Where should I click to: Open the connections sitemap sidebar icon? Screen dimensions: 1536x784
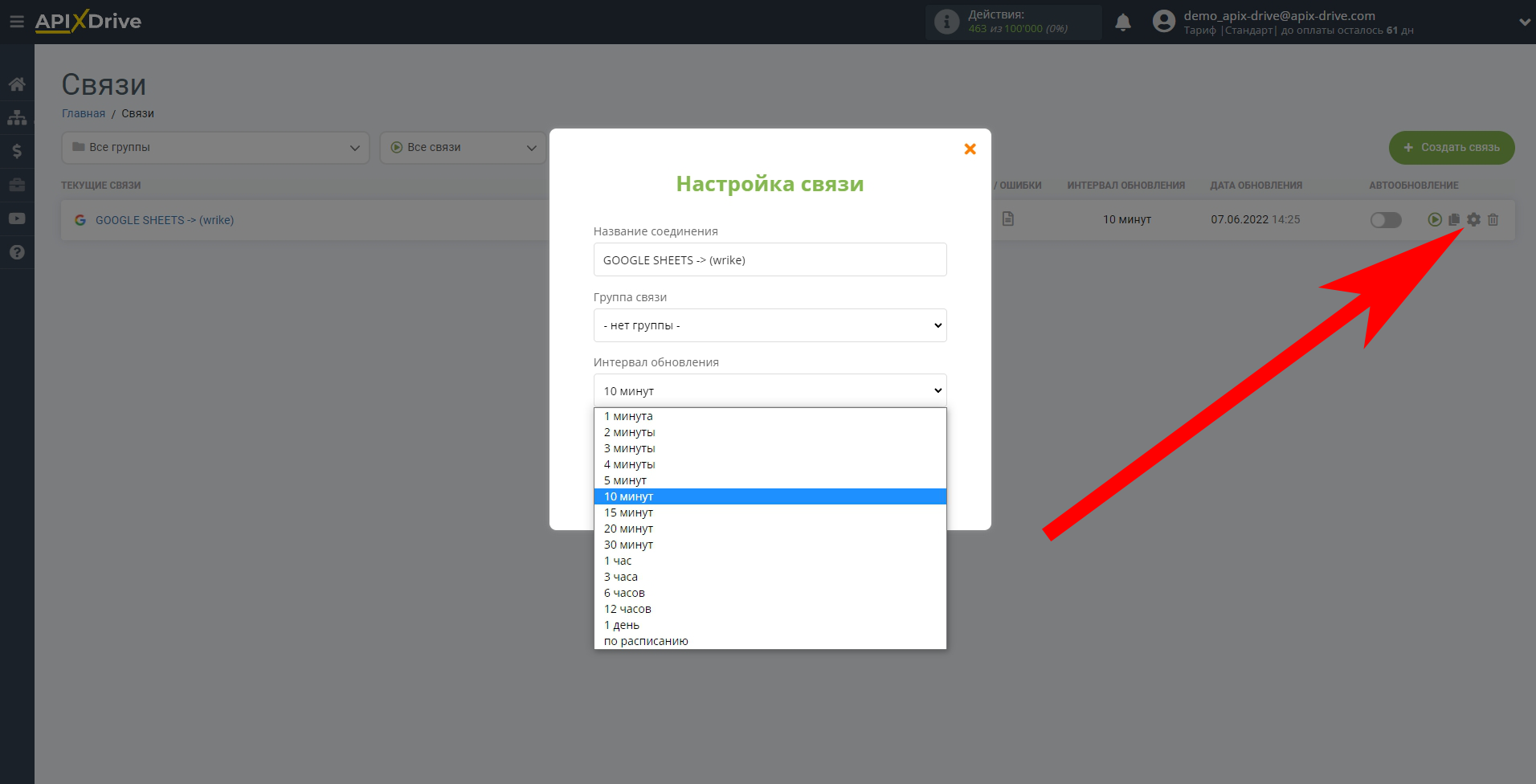(17, 117)
